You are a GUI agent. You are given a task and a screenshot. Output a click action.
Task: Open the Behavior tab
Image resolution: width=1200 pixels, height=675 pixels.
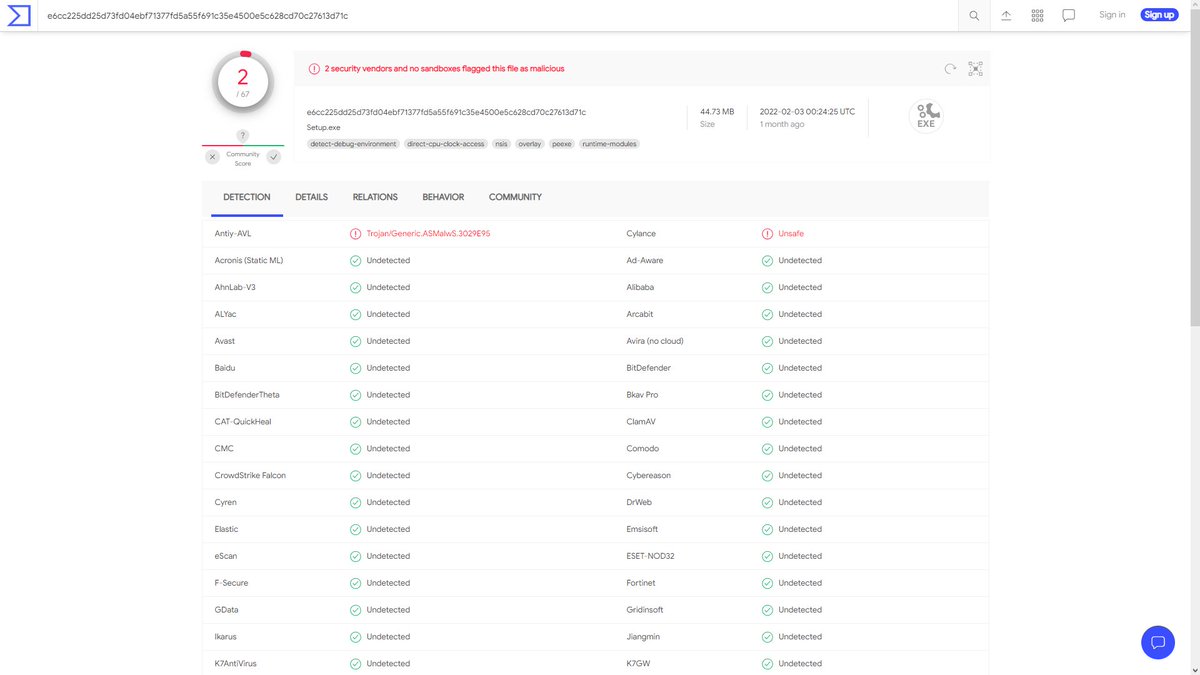click(x=443, y=197)
